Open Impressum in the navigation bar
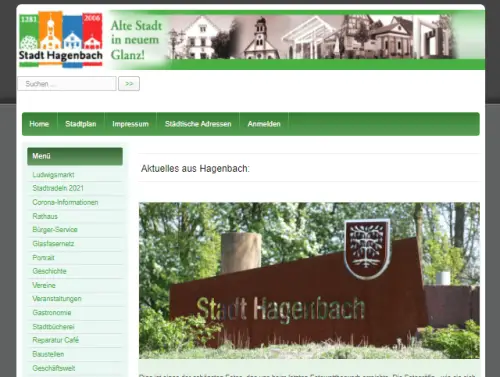This screenshot has width=500, height=377. (130, 124)
